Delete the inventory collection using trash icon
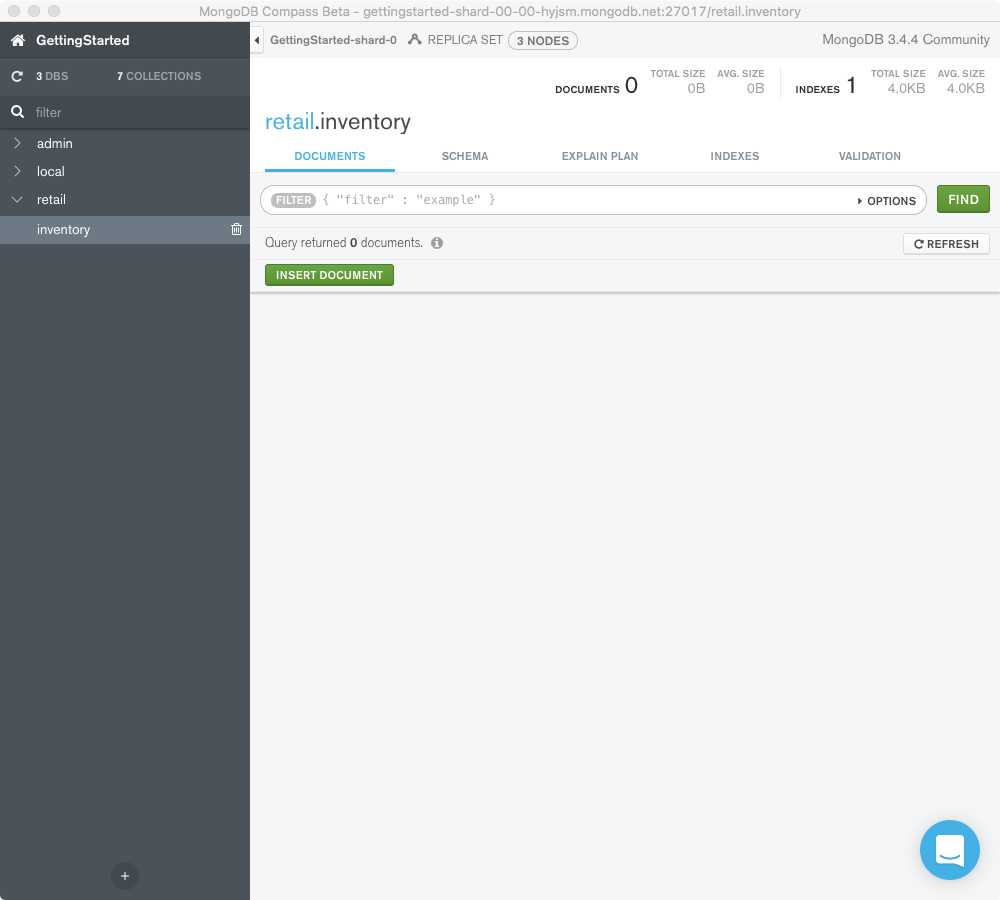 236,229
